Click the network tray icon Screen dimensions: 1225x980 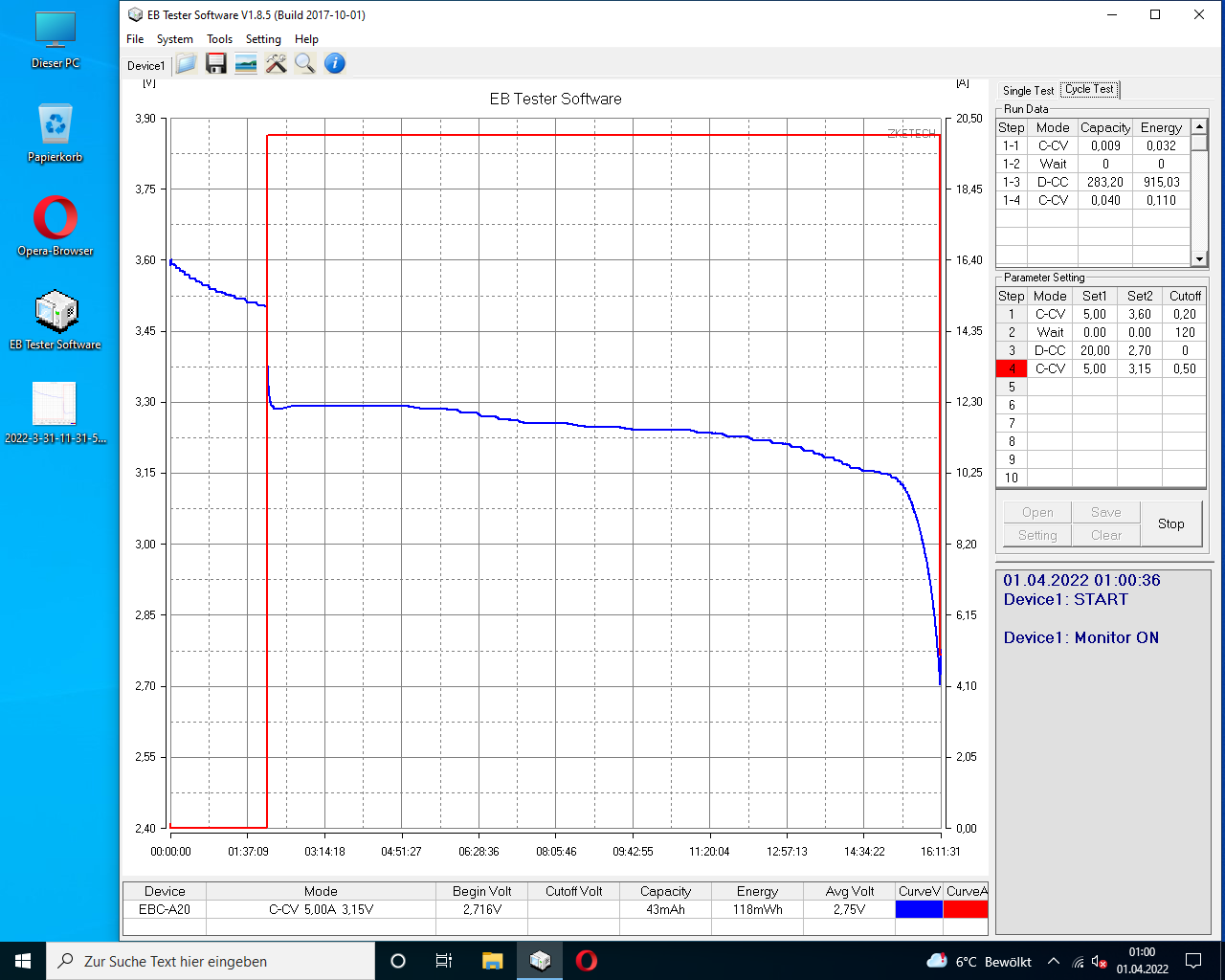point(1078,962)
